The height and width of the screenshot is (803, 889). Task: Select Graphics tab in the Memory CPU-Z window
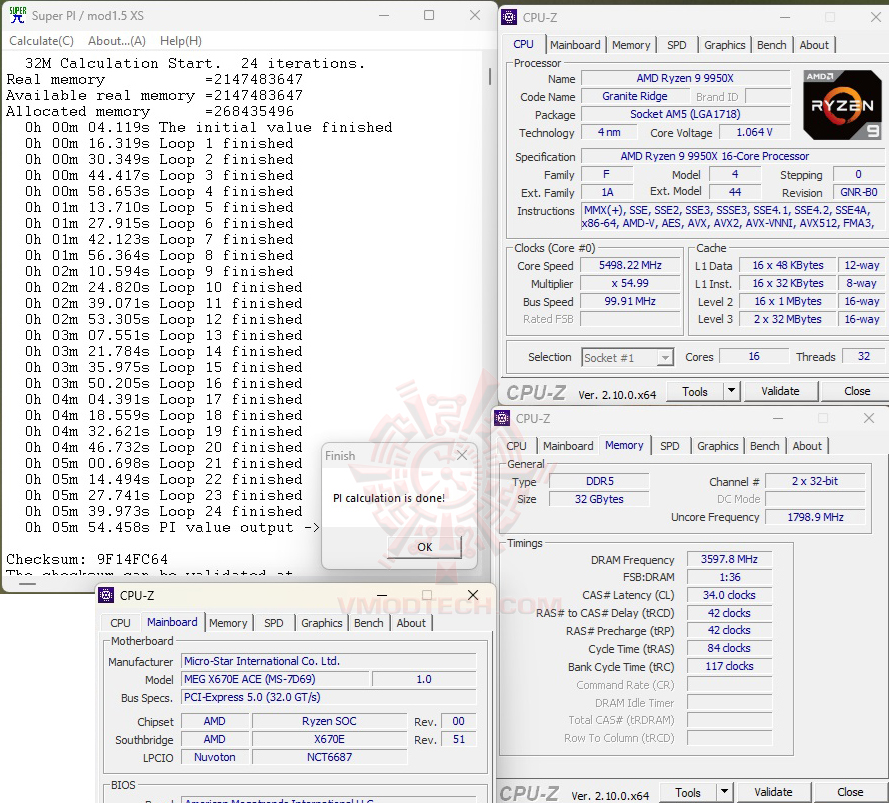[x=718, y=446]
